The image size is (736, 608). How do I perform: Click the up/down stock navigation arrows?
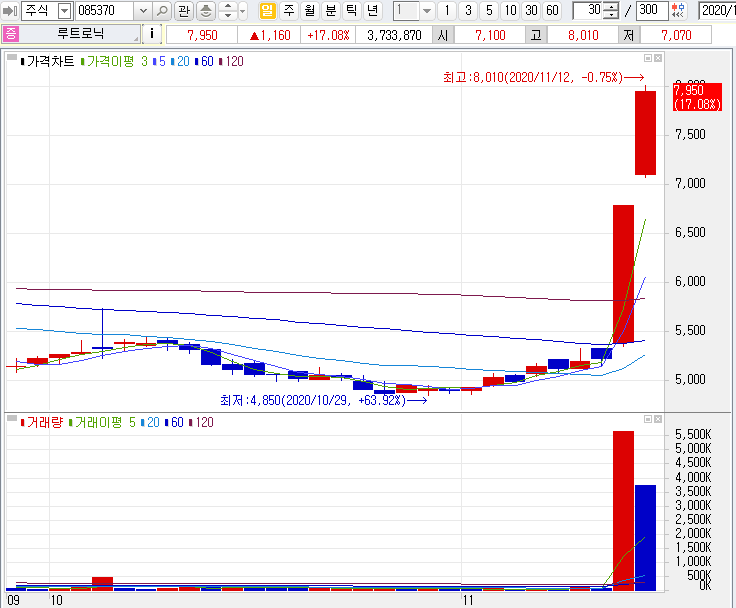(228, 11)
